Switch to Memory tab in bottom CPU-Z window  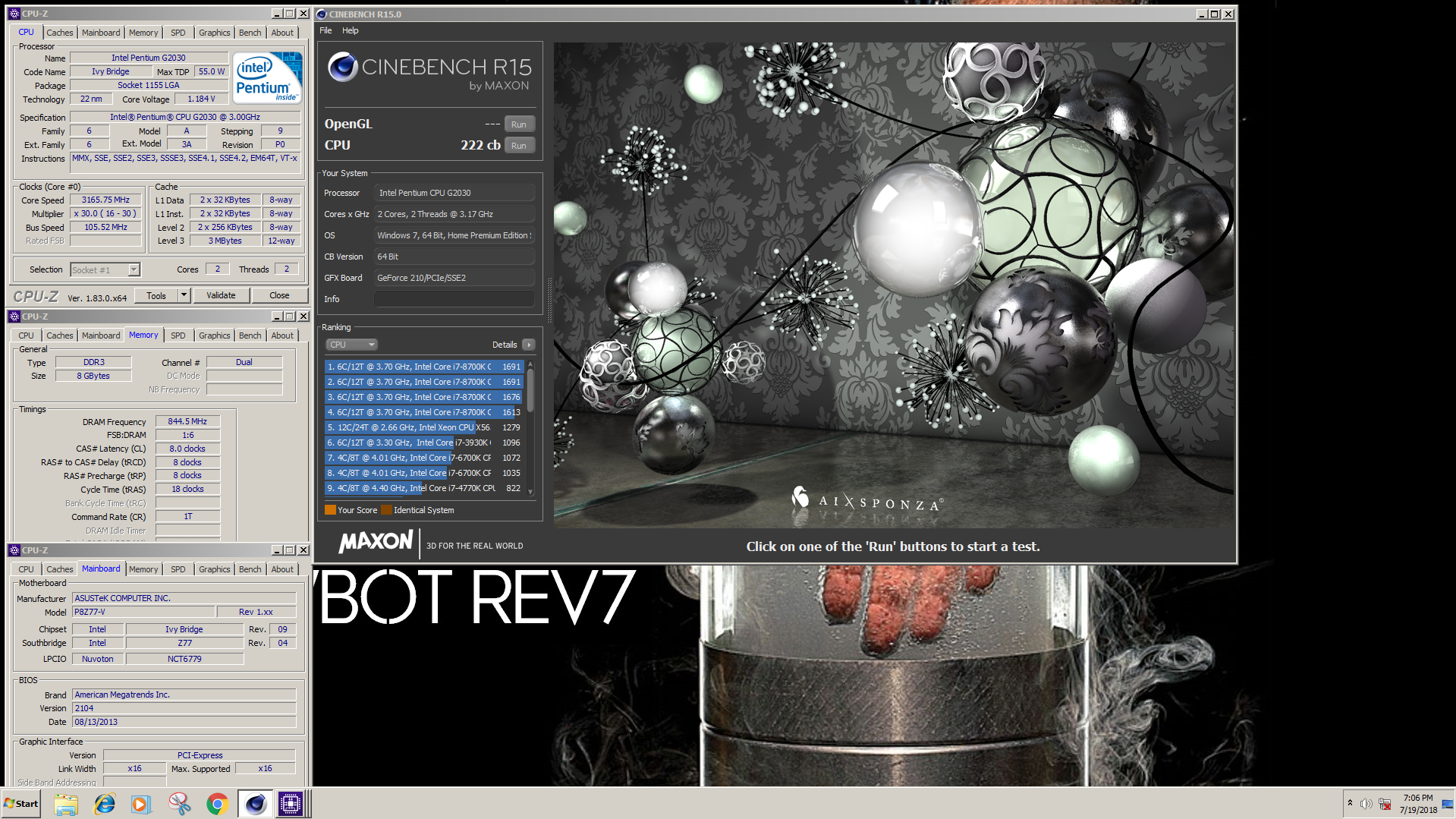[x=143, y=569]
